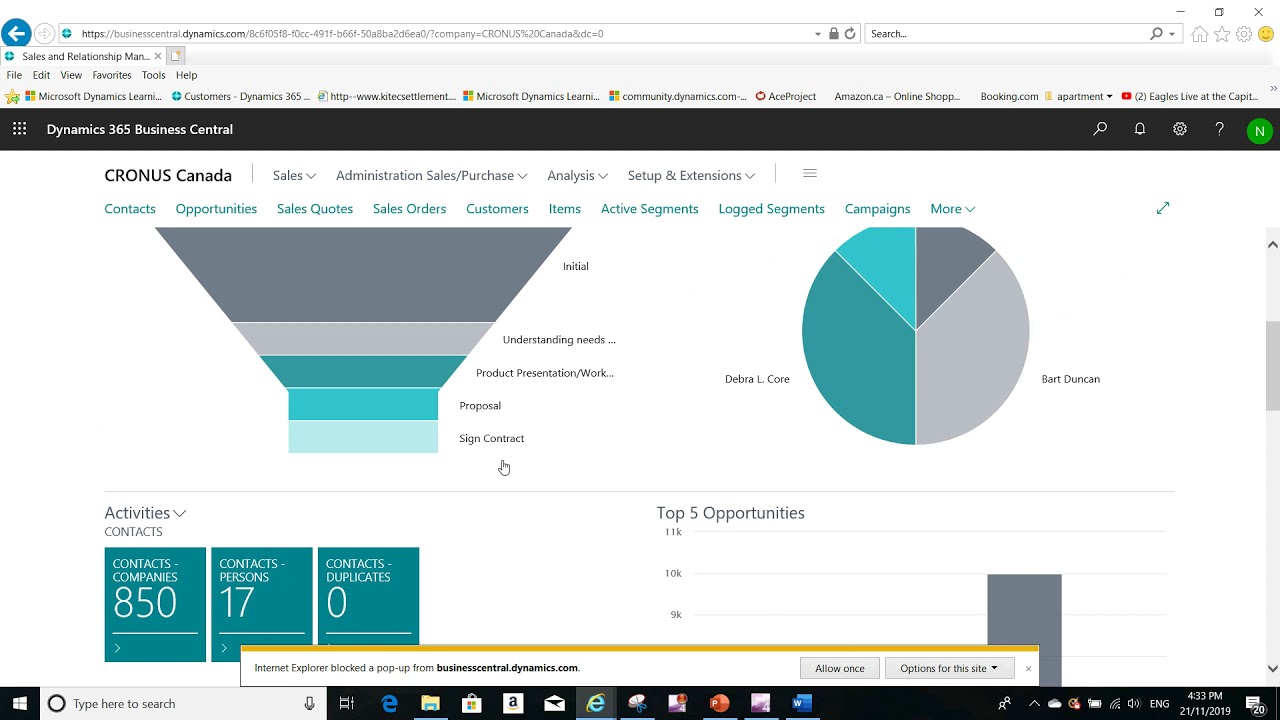Open the Contacts - Companies 850 tile

tap(155, 604)
